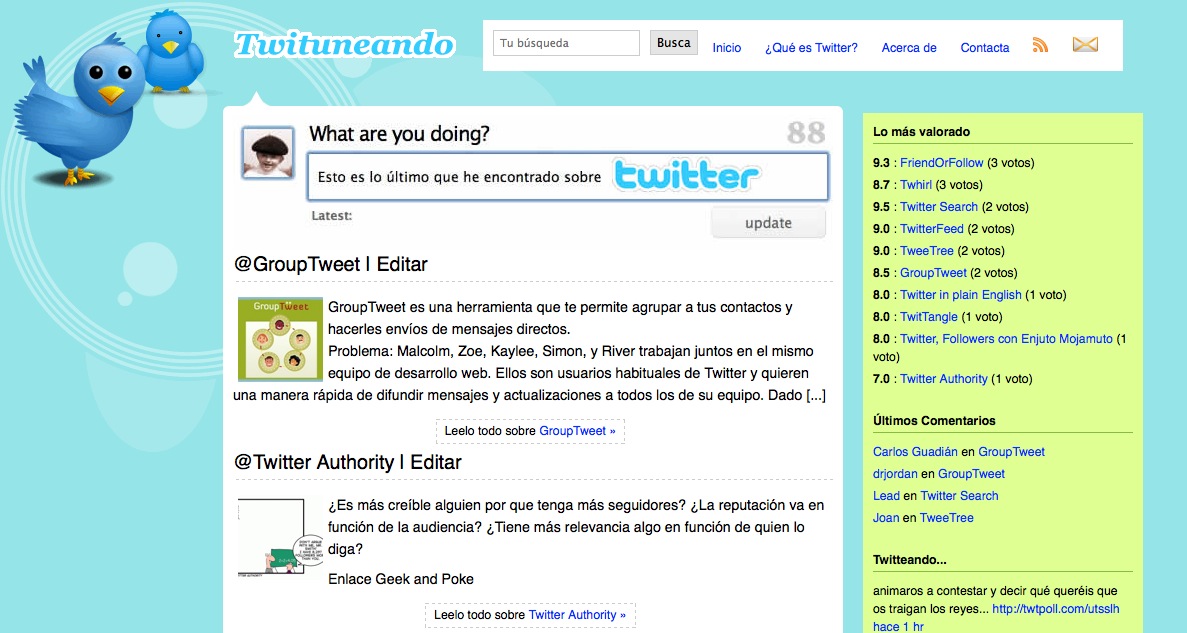The width and height of the screenshot is (1187, 633).
Task: Click commenter Joan
Action: [886, 518]
